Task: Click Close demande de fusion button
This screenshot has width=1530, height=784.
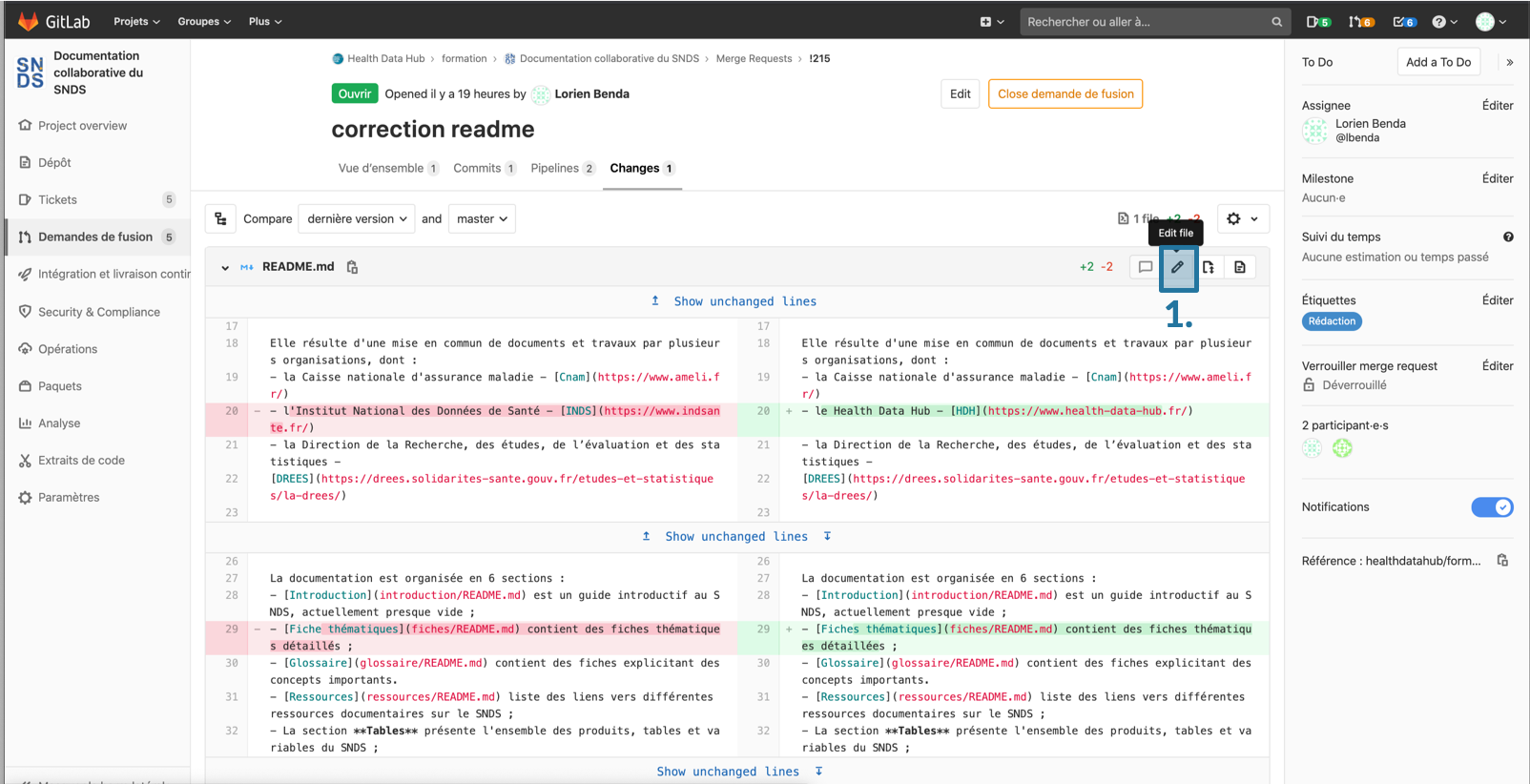Action: click(1065, 93)
